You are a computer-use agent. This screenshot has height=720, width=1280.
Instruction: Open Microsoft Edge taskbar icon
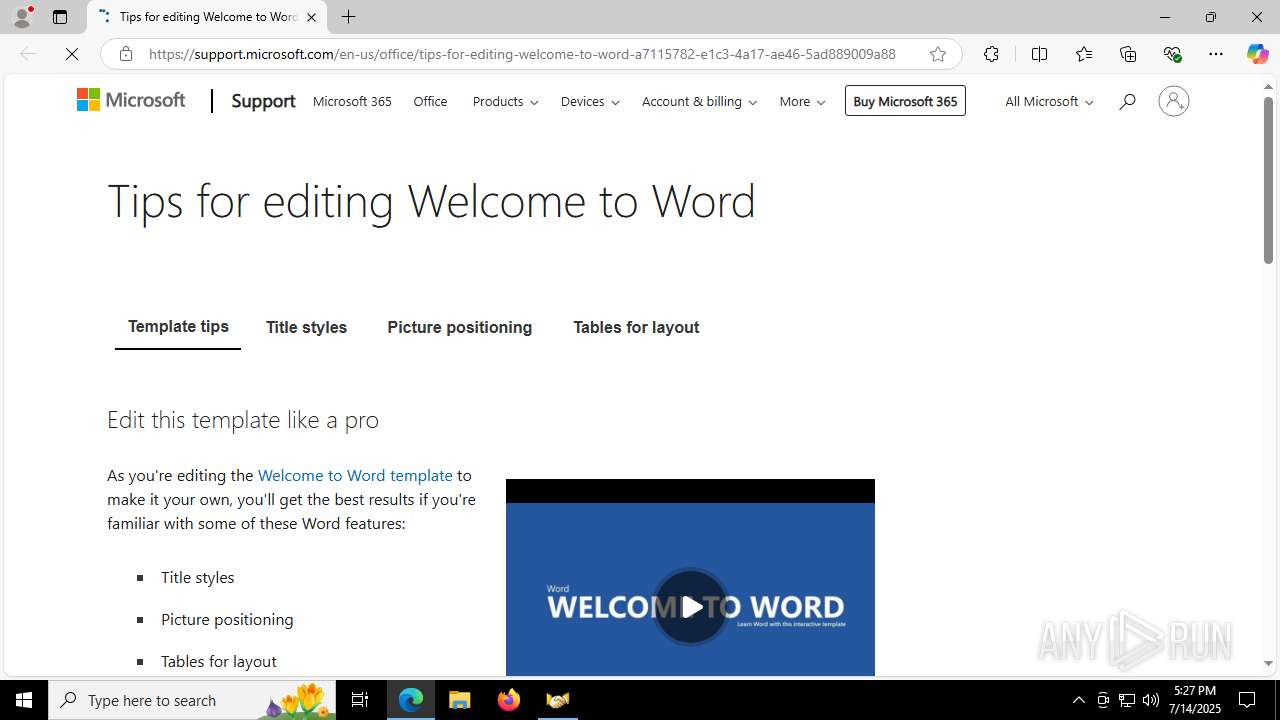(x=411, y=700)
